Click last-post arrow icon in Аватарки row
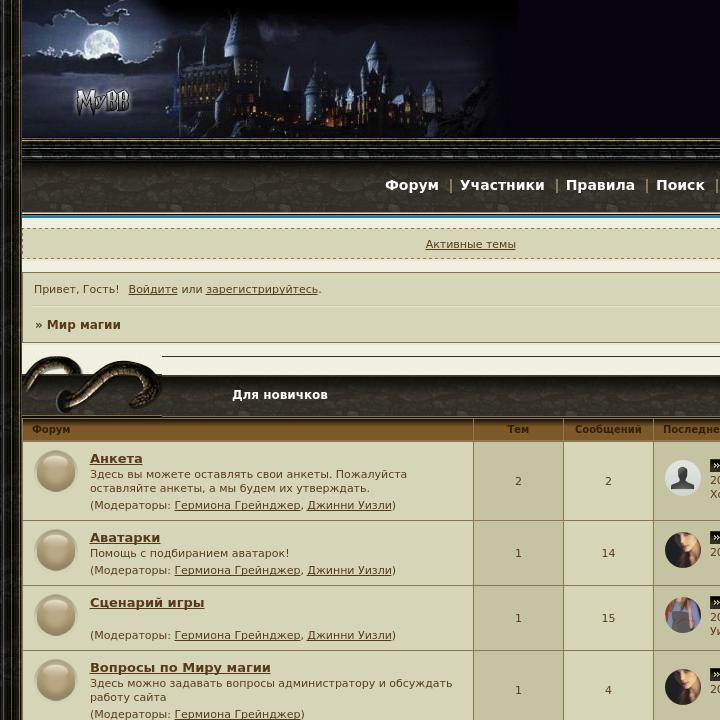The image size is (720, 720). coord(715,537)
